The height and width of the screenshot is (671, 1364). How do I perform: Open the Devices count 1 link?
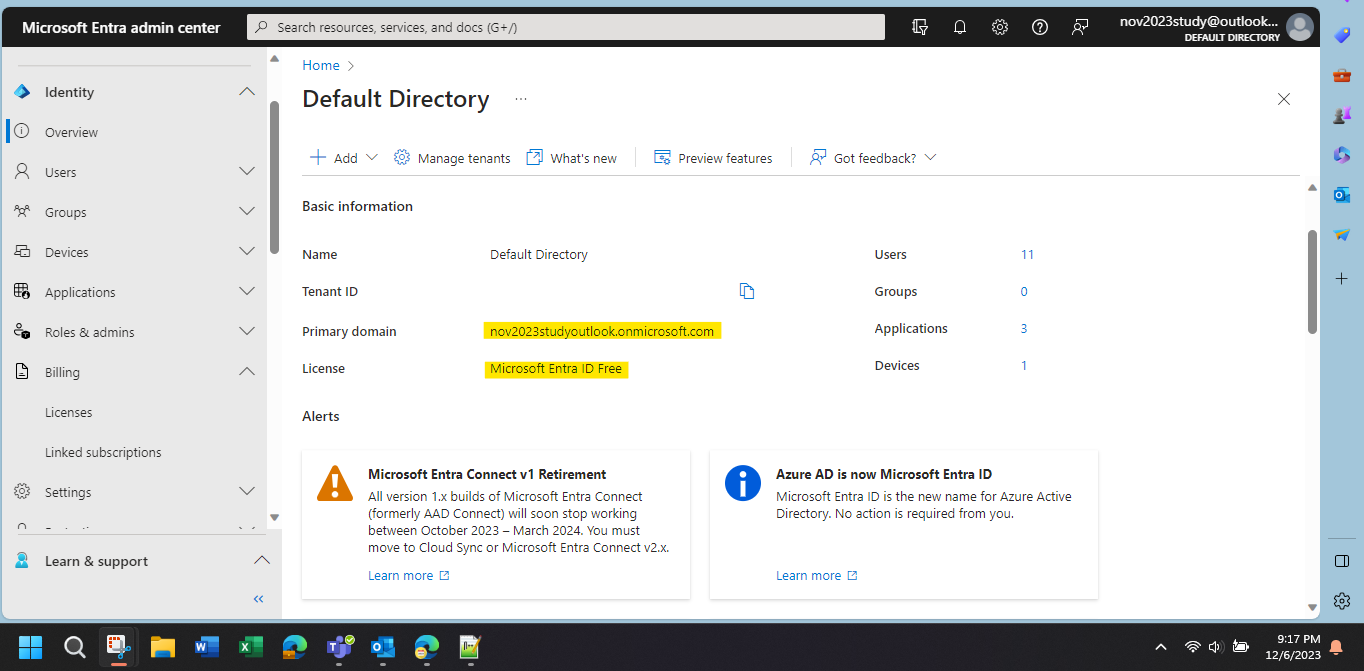[1024, 365]
